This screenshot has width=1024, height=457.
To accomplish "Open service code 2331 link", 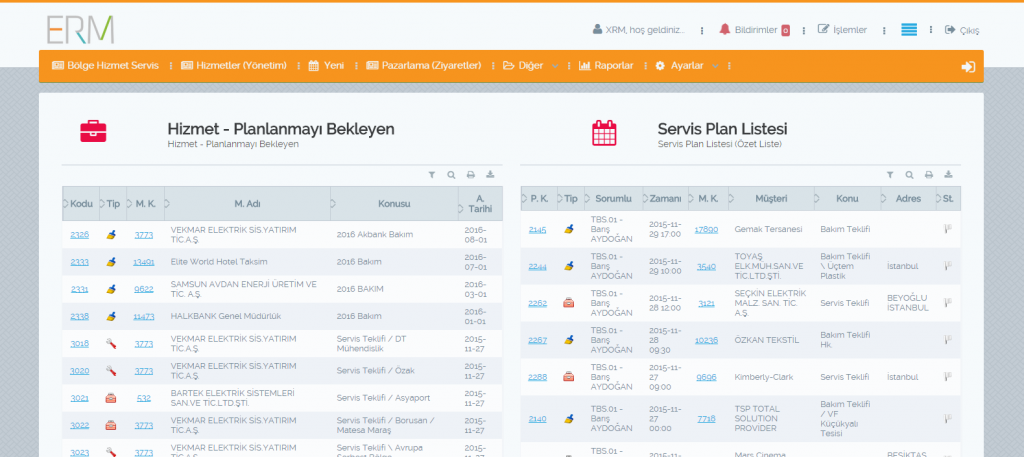I will tap(80, 289).
